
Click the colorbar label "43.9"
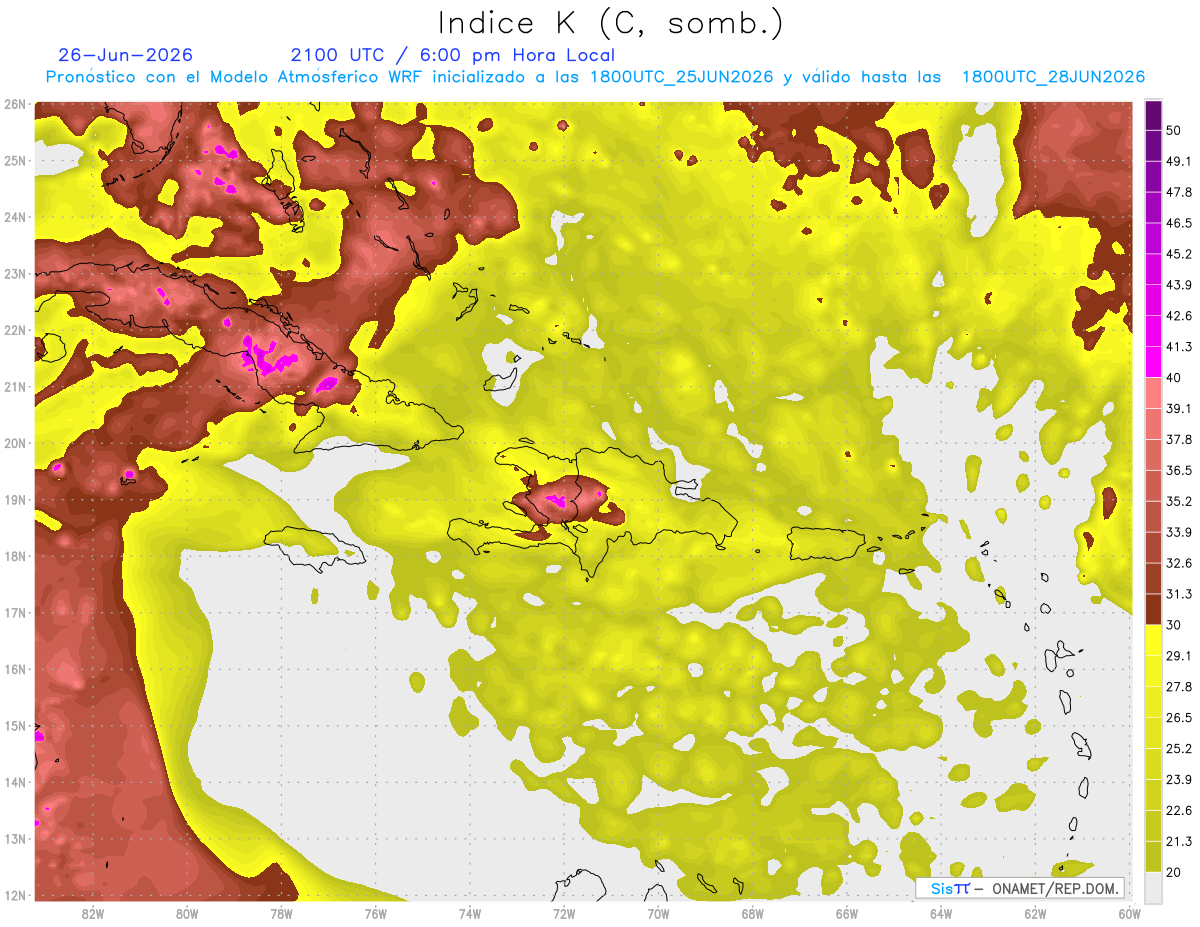(x=1179, y=285)
